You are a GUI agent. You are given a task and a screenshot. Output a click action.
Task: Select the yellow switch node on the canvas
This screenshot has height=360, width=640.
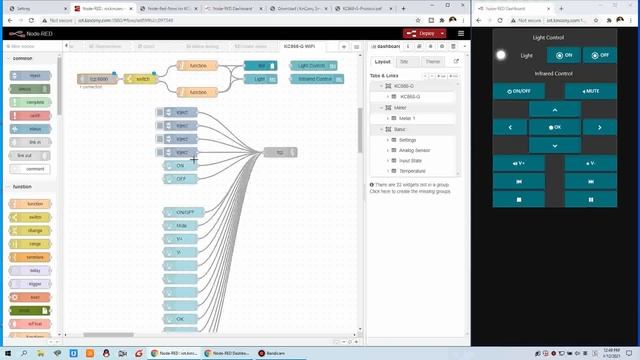(141, 79)
